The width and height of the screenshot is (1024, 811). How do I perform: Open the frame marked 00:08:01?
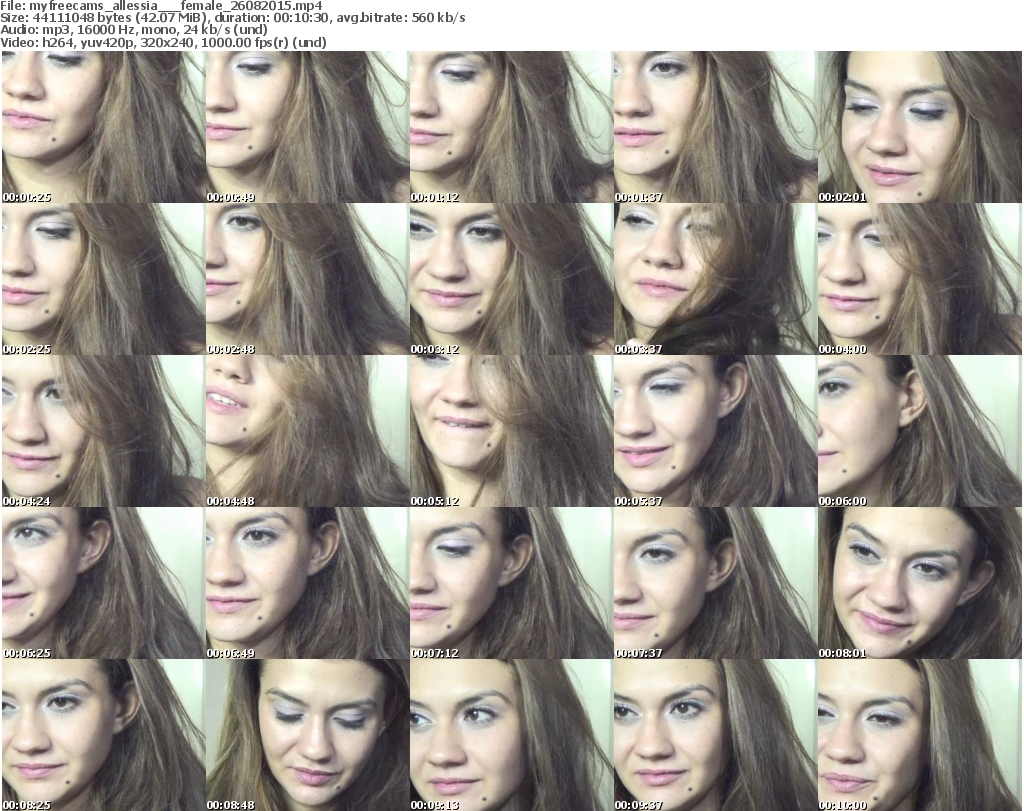coord(918,583)
